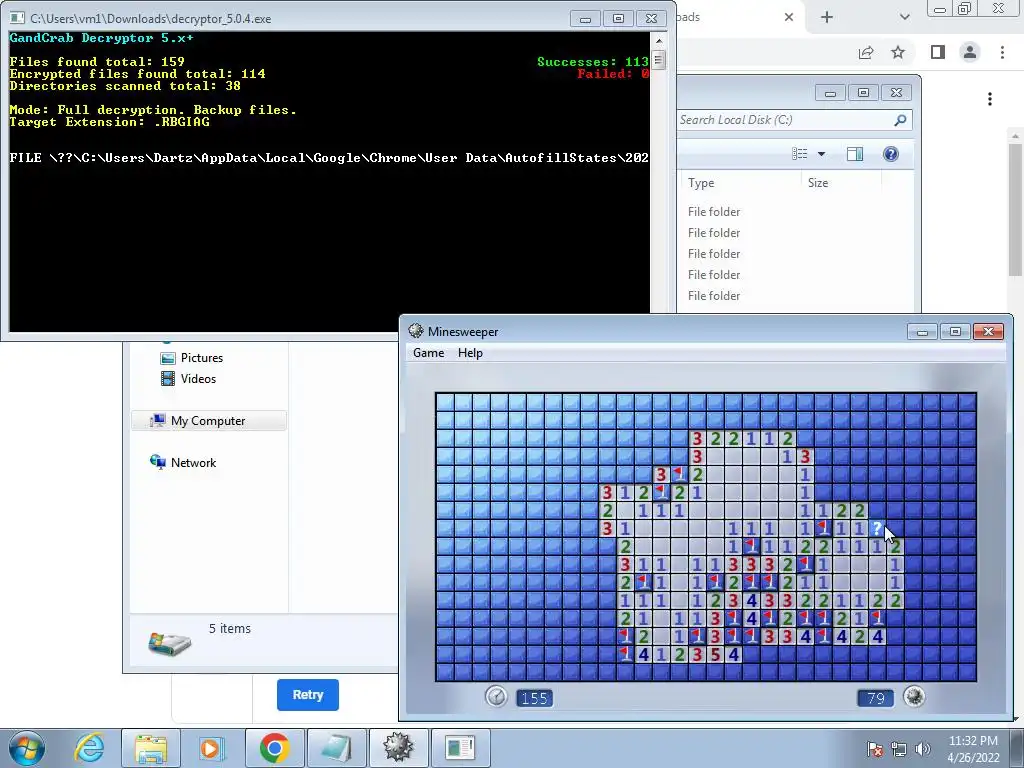Screen dimensions: 1024x768
Task: Bookmark this page with the star icon
Action: [x=898, y=52]
